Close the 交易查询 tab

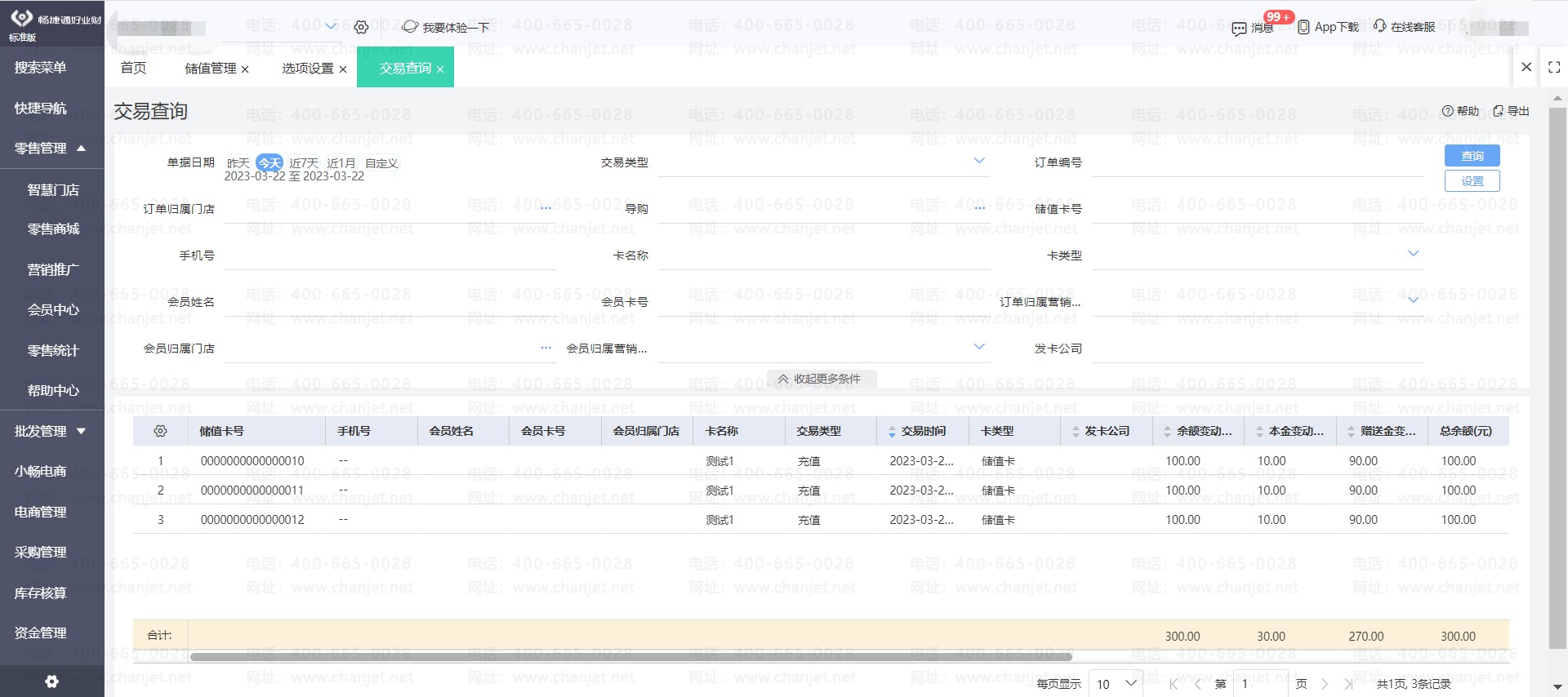[x=440, y=69]
